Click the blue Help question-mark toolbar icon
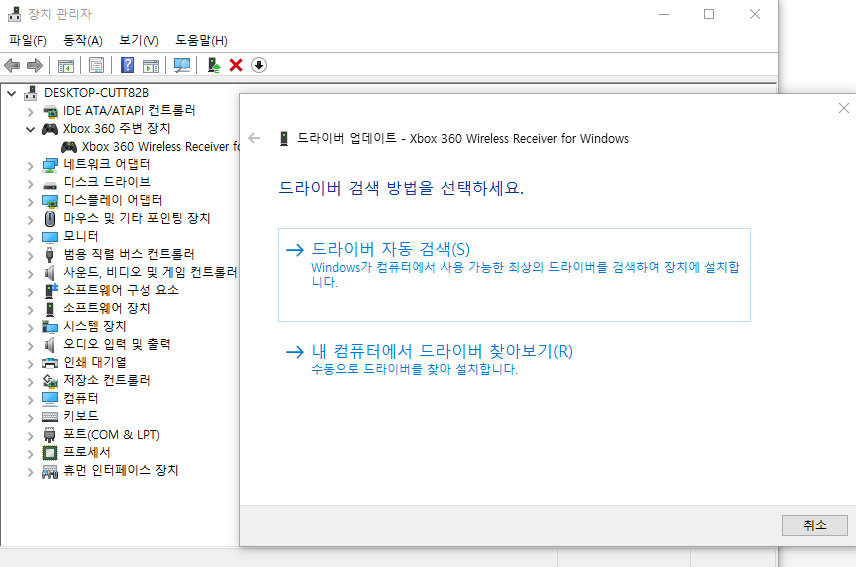 pos(127,65)
